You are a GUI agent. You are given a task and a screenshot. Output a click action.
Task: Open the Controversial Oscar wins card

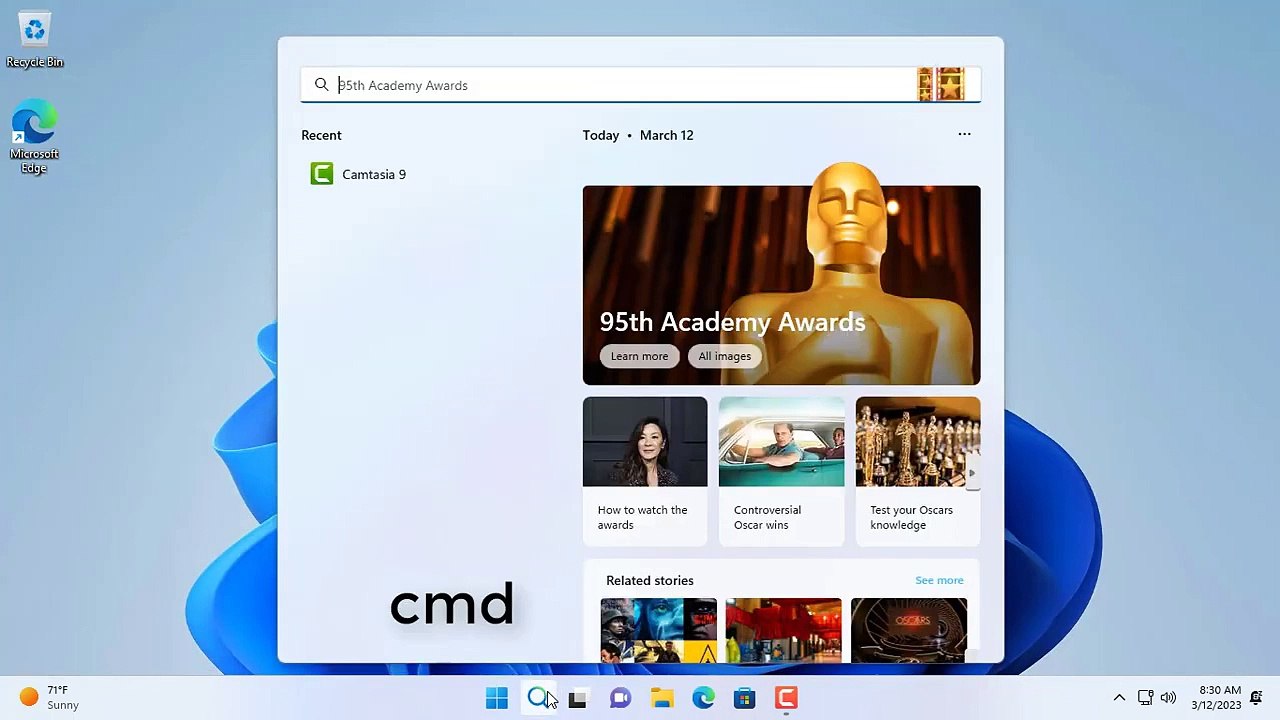(781, 471)
